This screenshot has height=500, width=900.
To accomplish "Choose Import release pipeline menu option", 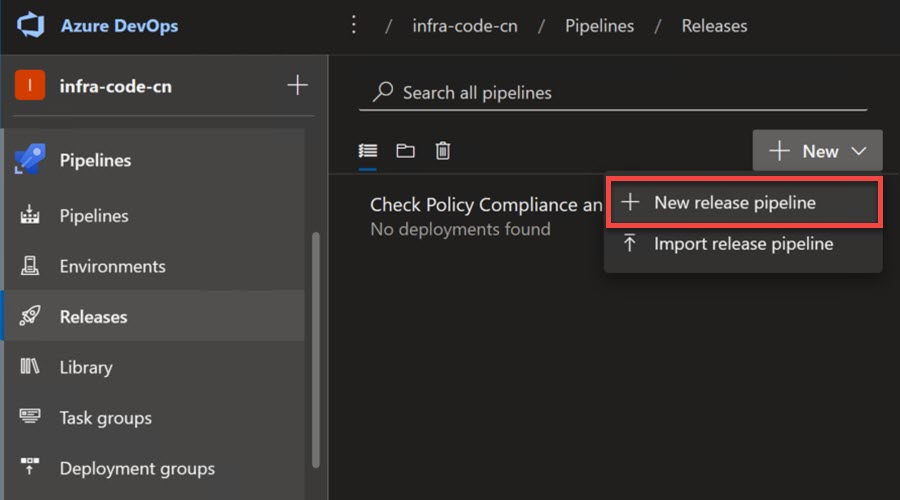I will coord(744,244).
